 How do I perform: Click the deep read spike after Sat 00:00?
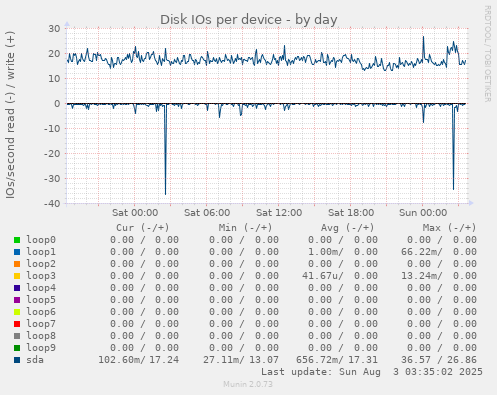click(165, 150)
